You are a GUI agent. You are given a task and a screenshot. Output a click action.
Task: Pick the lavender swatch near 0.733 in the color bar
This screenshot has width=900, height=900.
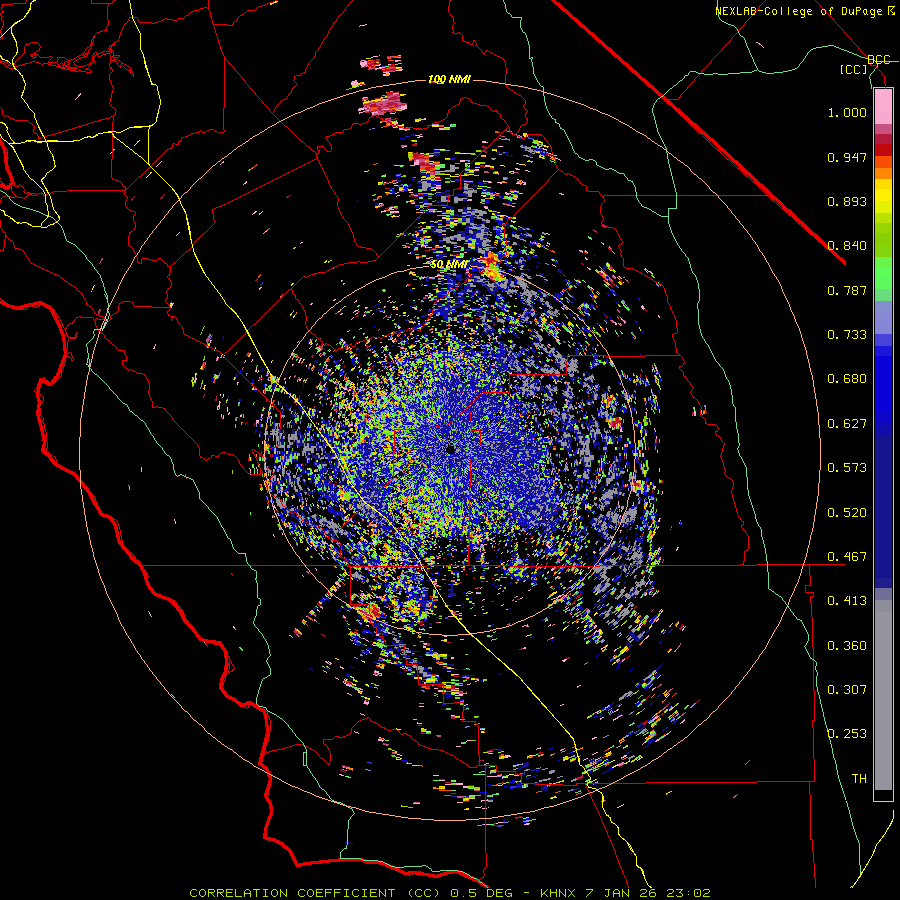(x=883, y=318)
